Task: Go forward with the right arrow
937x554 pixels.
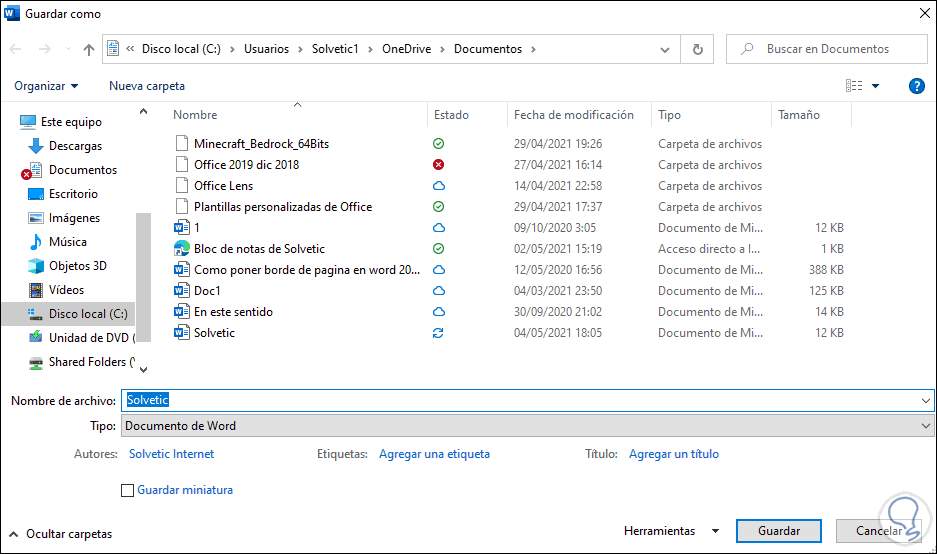Action: [x=45, y=49]
